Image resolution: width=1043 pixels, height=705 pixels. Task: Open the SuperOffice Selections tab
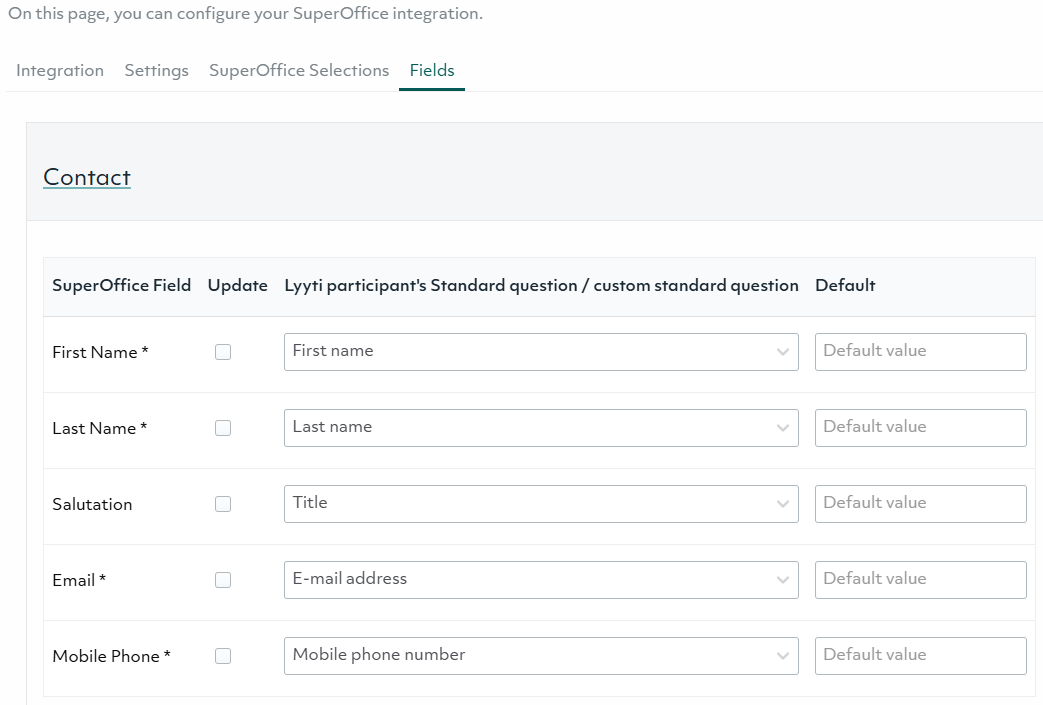(299, 71)
